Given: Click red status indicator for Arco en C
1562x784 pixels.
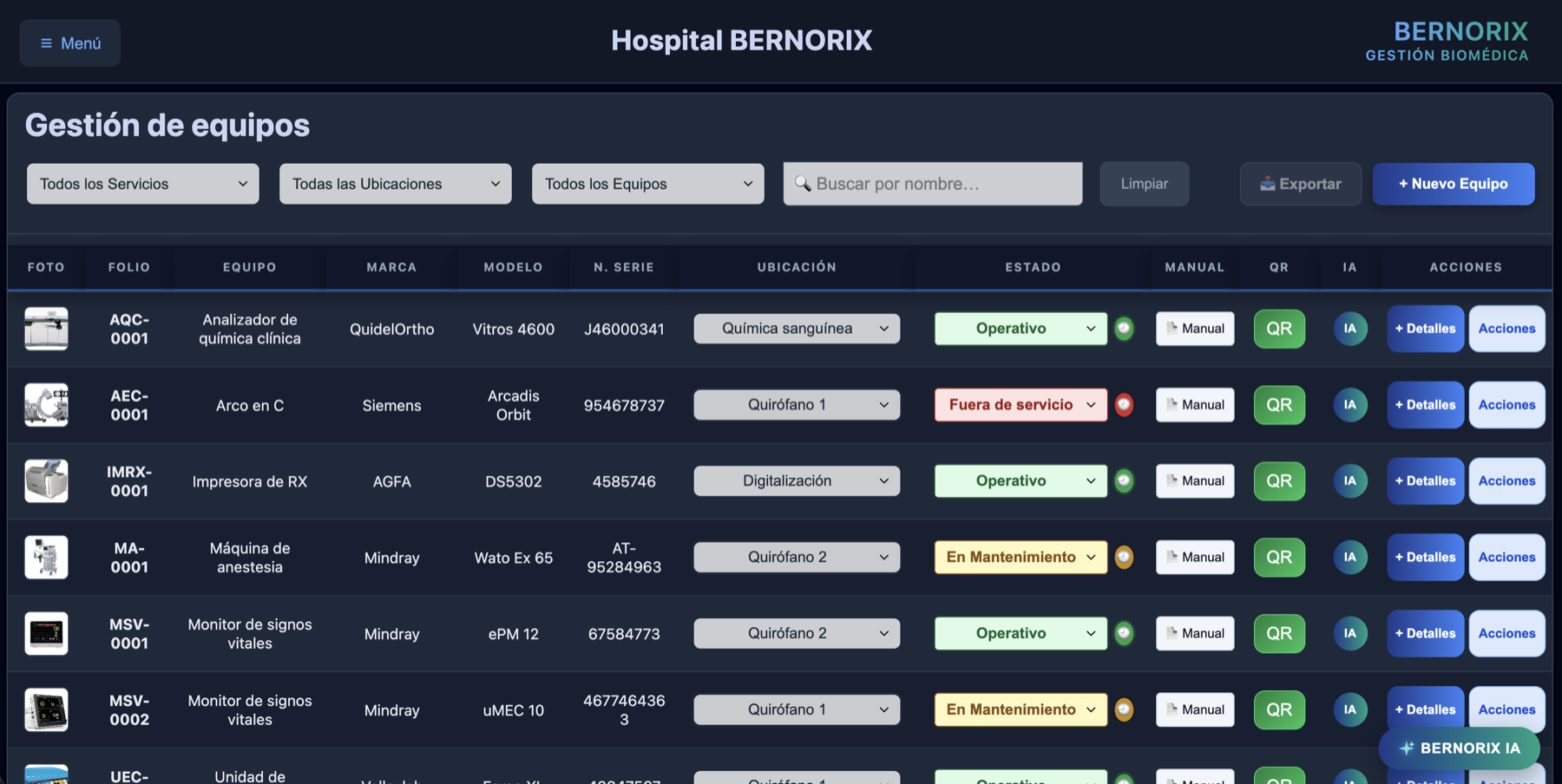Looking at the screenshot, I should click(1124, 405).
